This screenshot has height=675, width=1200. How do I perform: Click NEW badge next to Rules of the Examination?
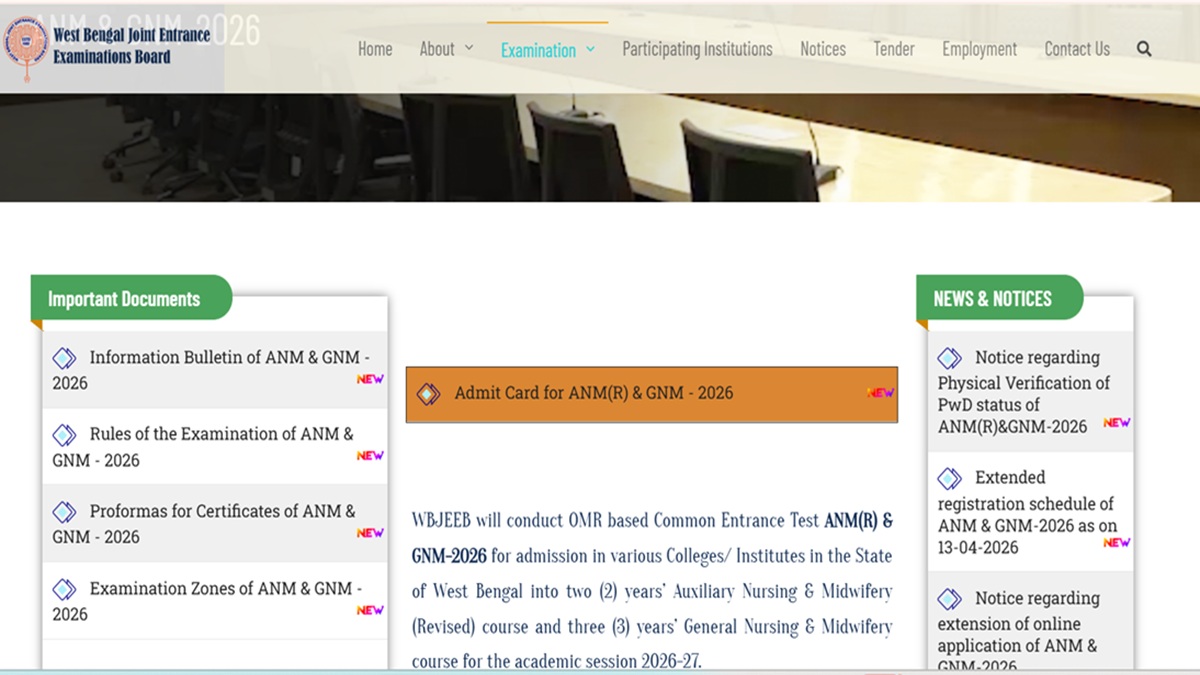[x=370, y=456]
